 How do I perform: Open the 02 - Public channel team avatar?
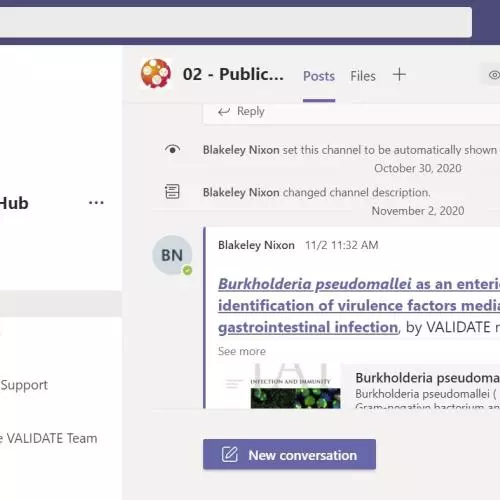point(156,73)
